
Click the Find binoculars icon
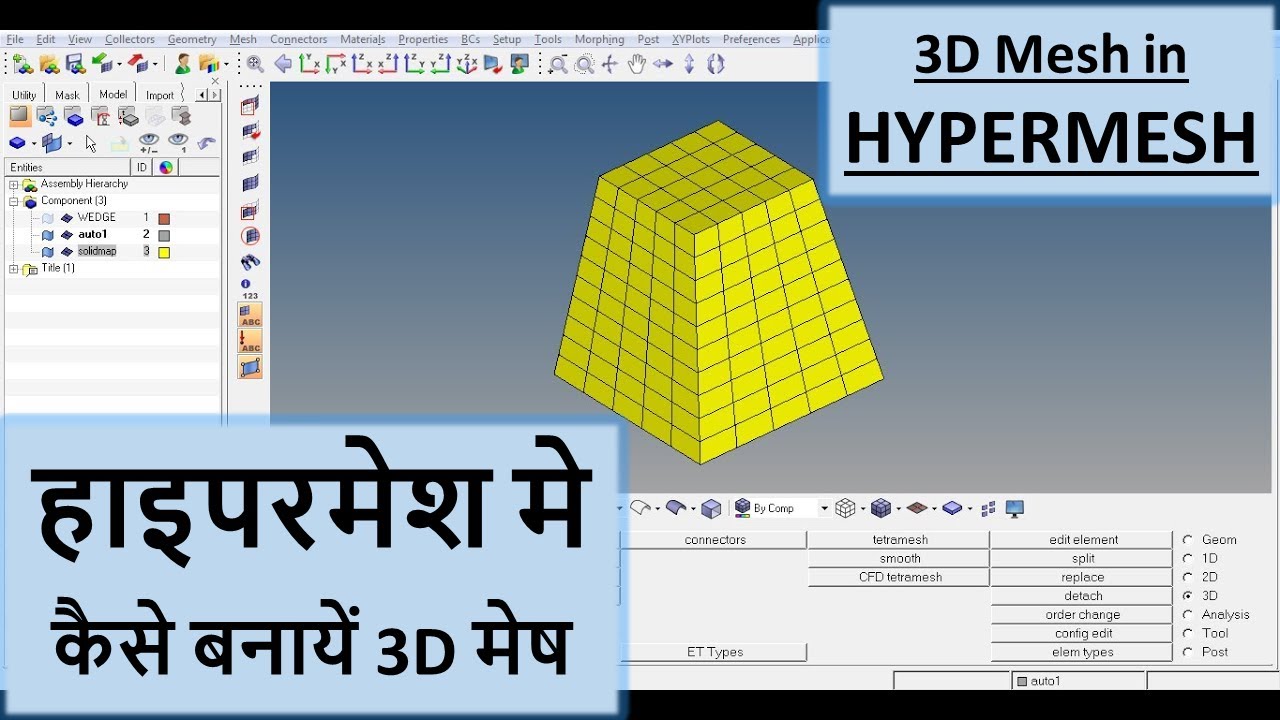250,262
